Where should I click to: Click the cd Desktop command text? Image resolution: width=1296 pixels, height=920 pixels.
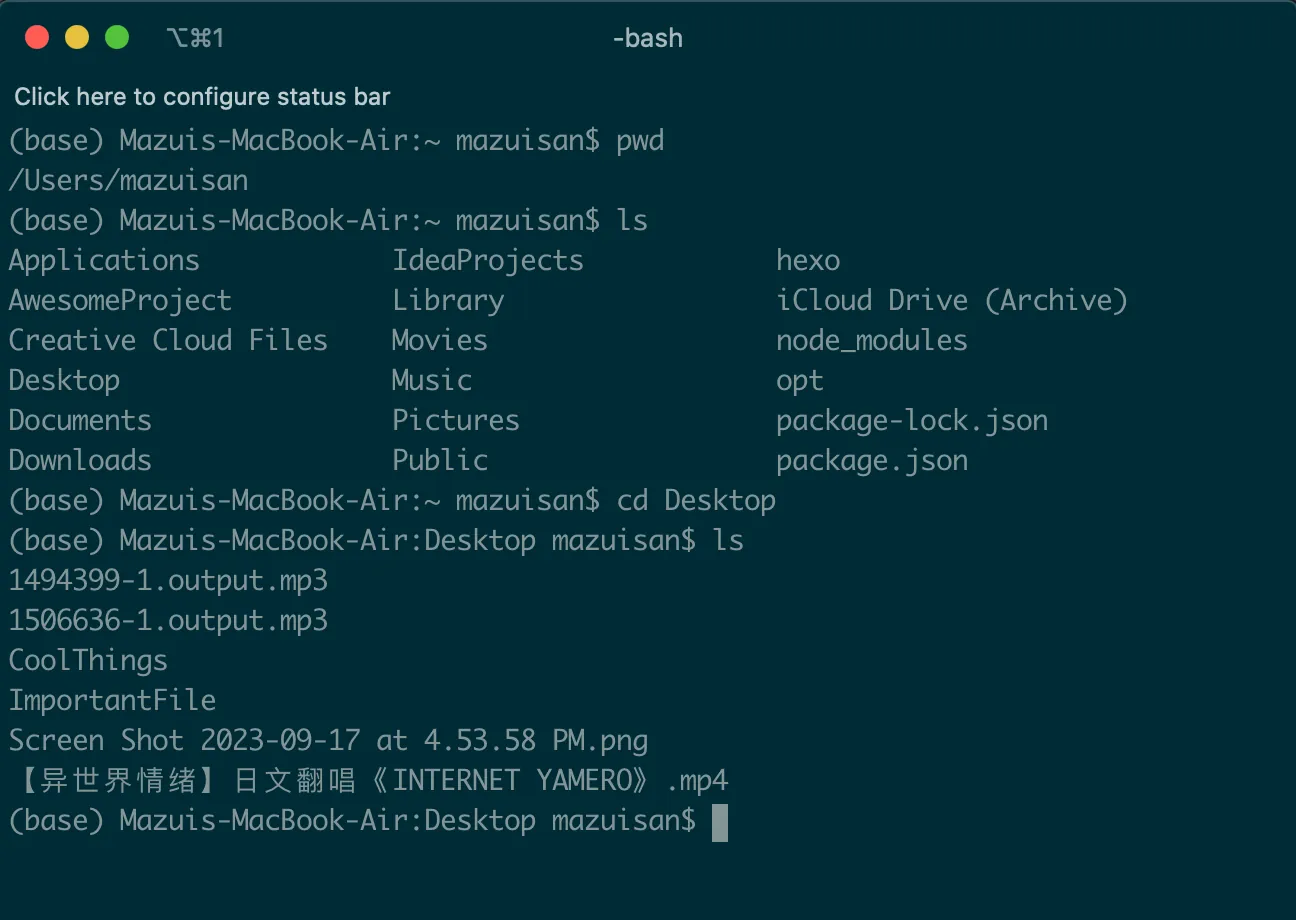[696, 501]
